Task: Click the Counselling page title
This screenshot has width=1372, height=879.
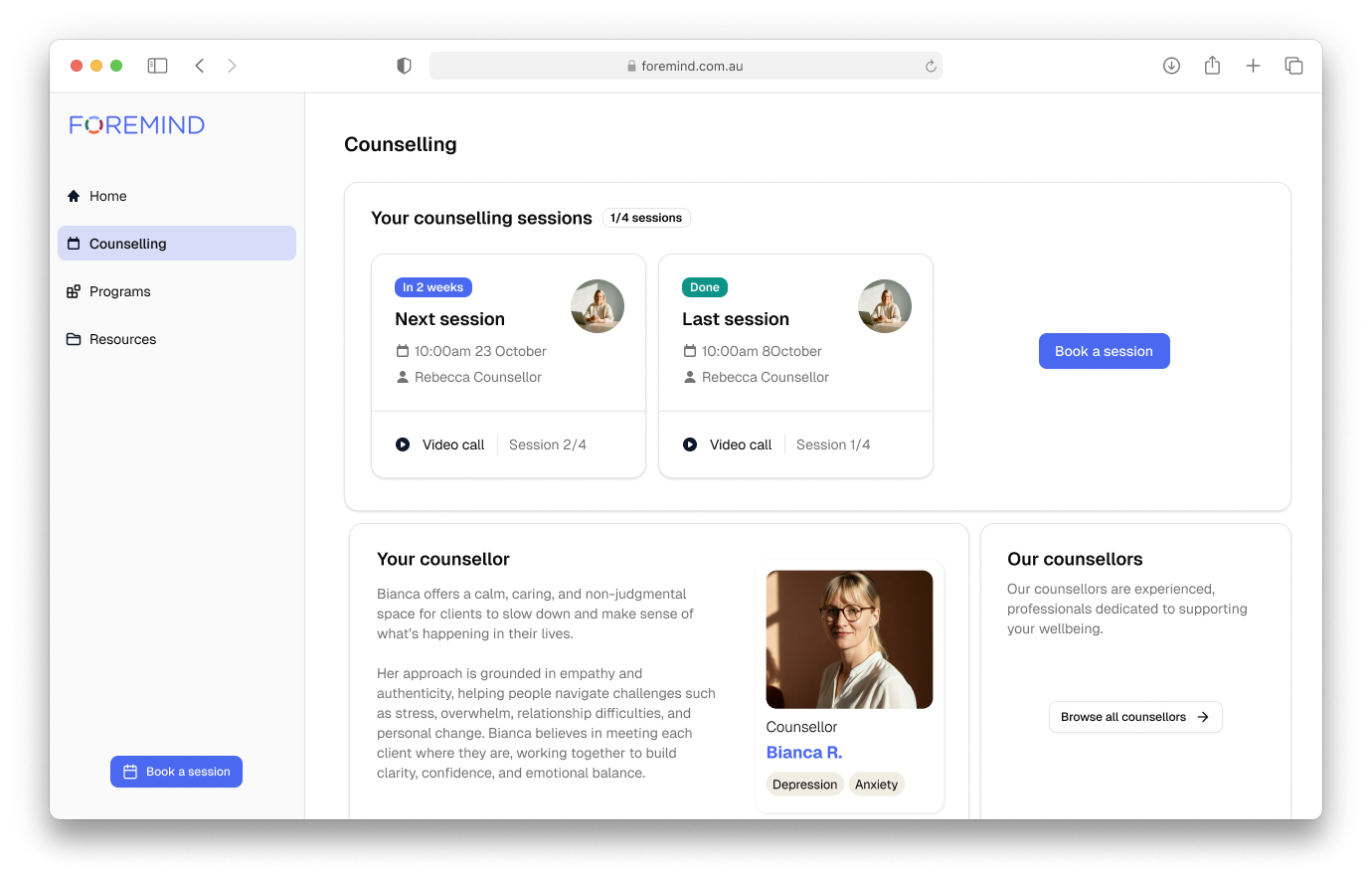Action: pyautogui.click(x=401, y=144)
